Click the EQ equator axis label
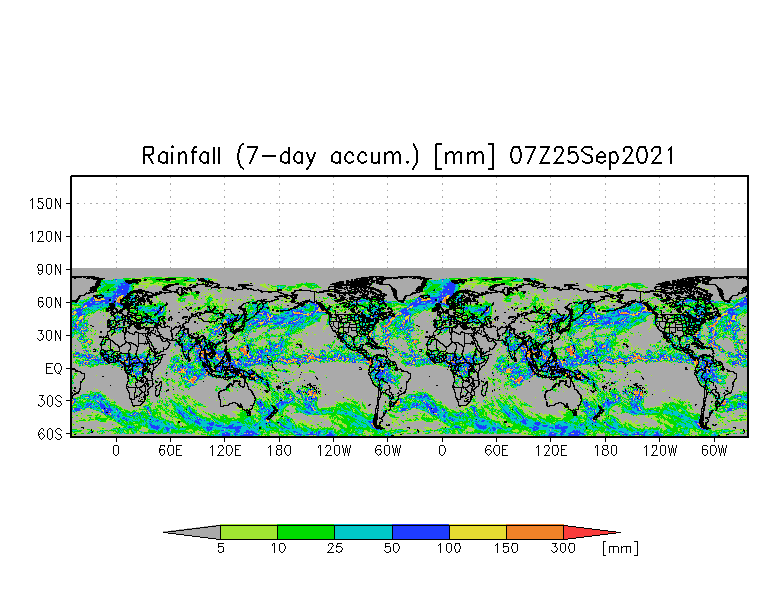Screen dimensions: 784x612 tap(54, 369)
